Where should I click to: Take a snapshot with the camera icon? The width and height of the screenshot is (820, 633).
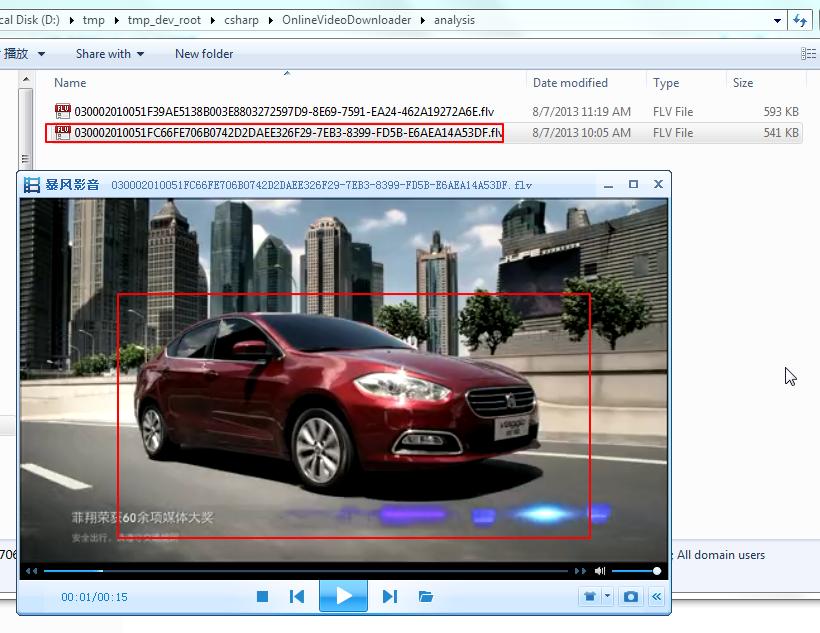631,597
